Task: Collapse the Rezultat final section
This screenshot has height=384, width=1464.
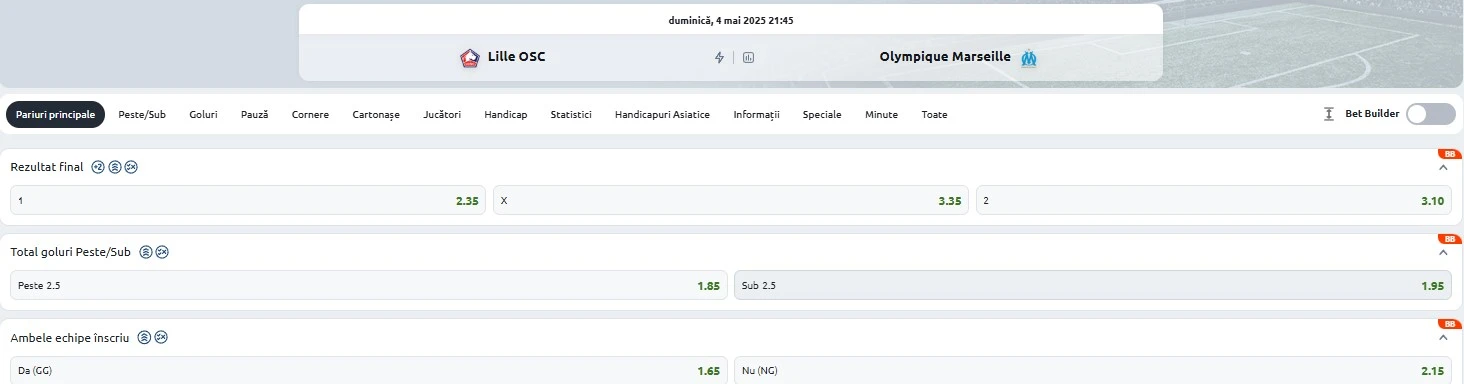Action: 1443,168
